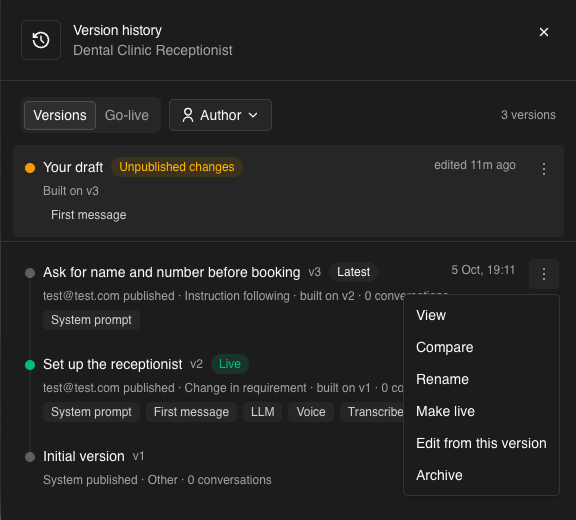Image resolution: width=576 pixels, height=520 pixels.
Task: Click the person icon in Author filter
Action: pyautogui.click(x=188, y=115)
